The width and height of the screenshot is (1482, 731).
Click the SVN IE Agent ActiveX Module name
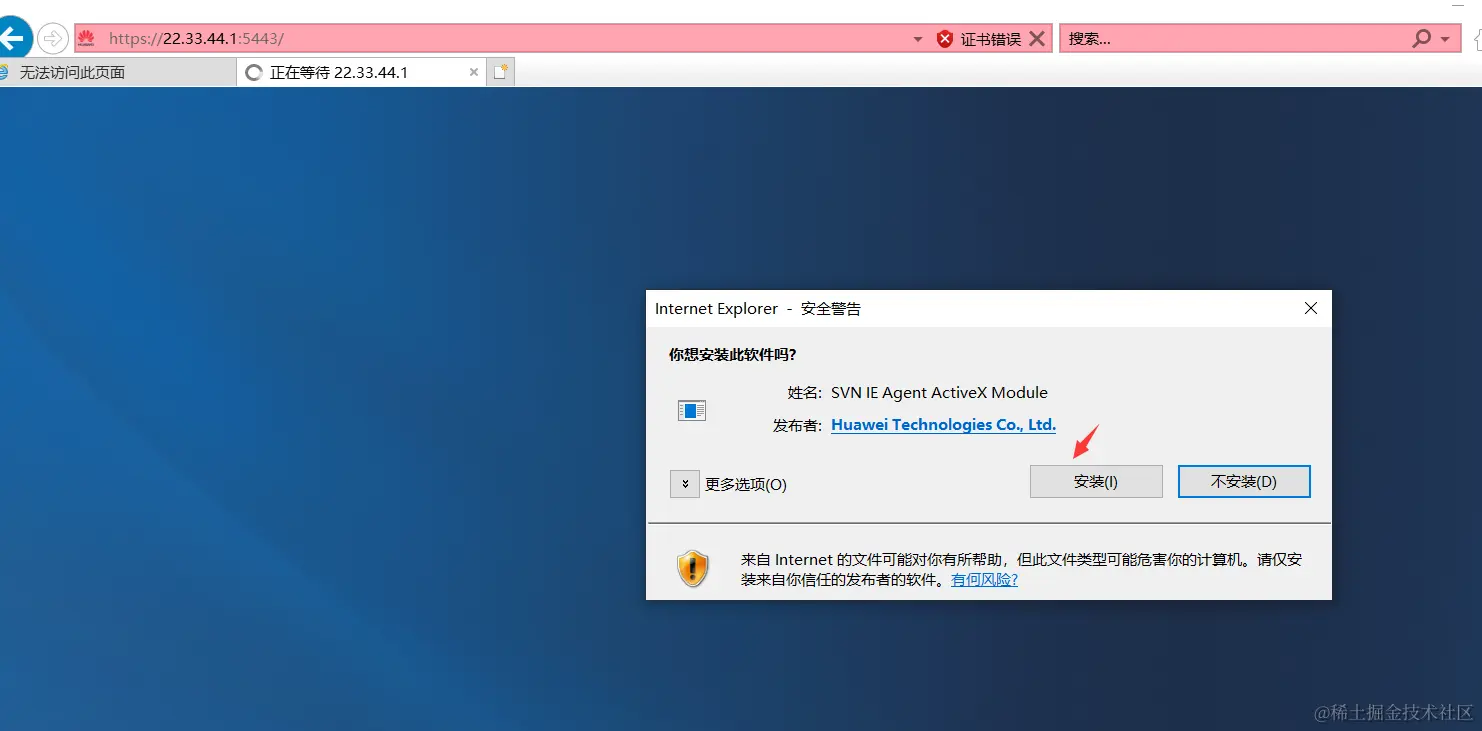[939, 393]
